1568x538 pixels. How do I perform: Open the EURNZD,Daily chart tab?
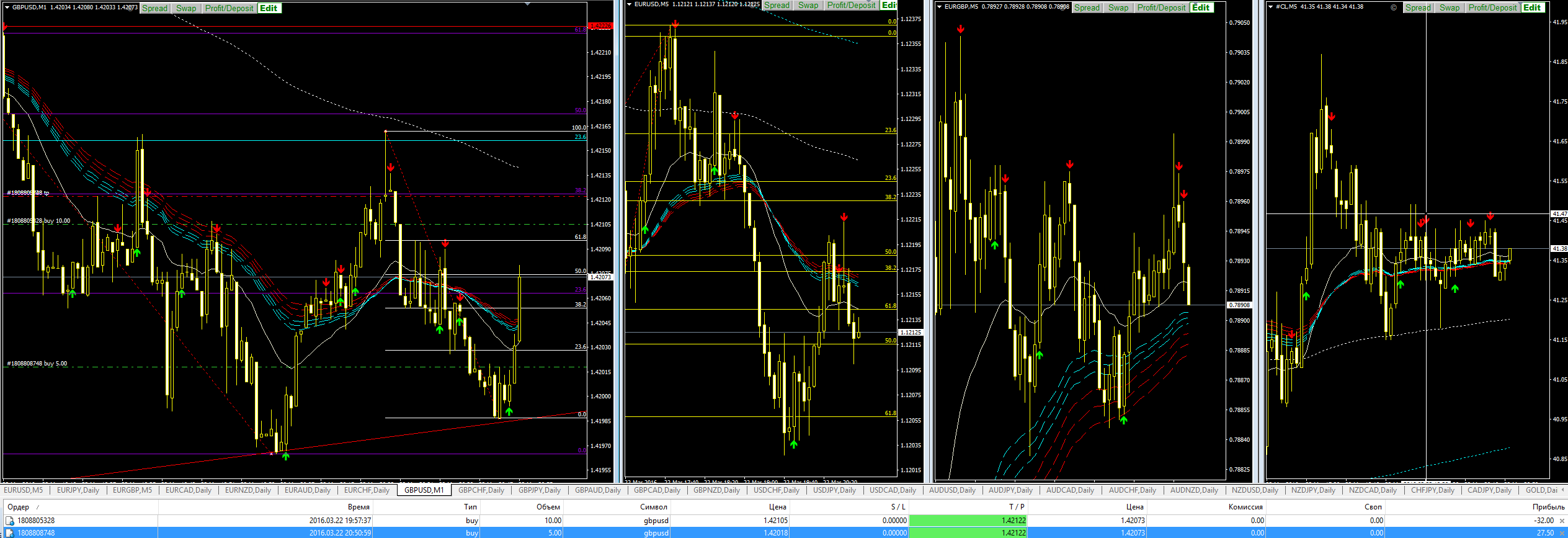pyautogui.click(x=248, y=490)
